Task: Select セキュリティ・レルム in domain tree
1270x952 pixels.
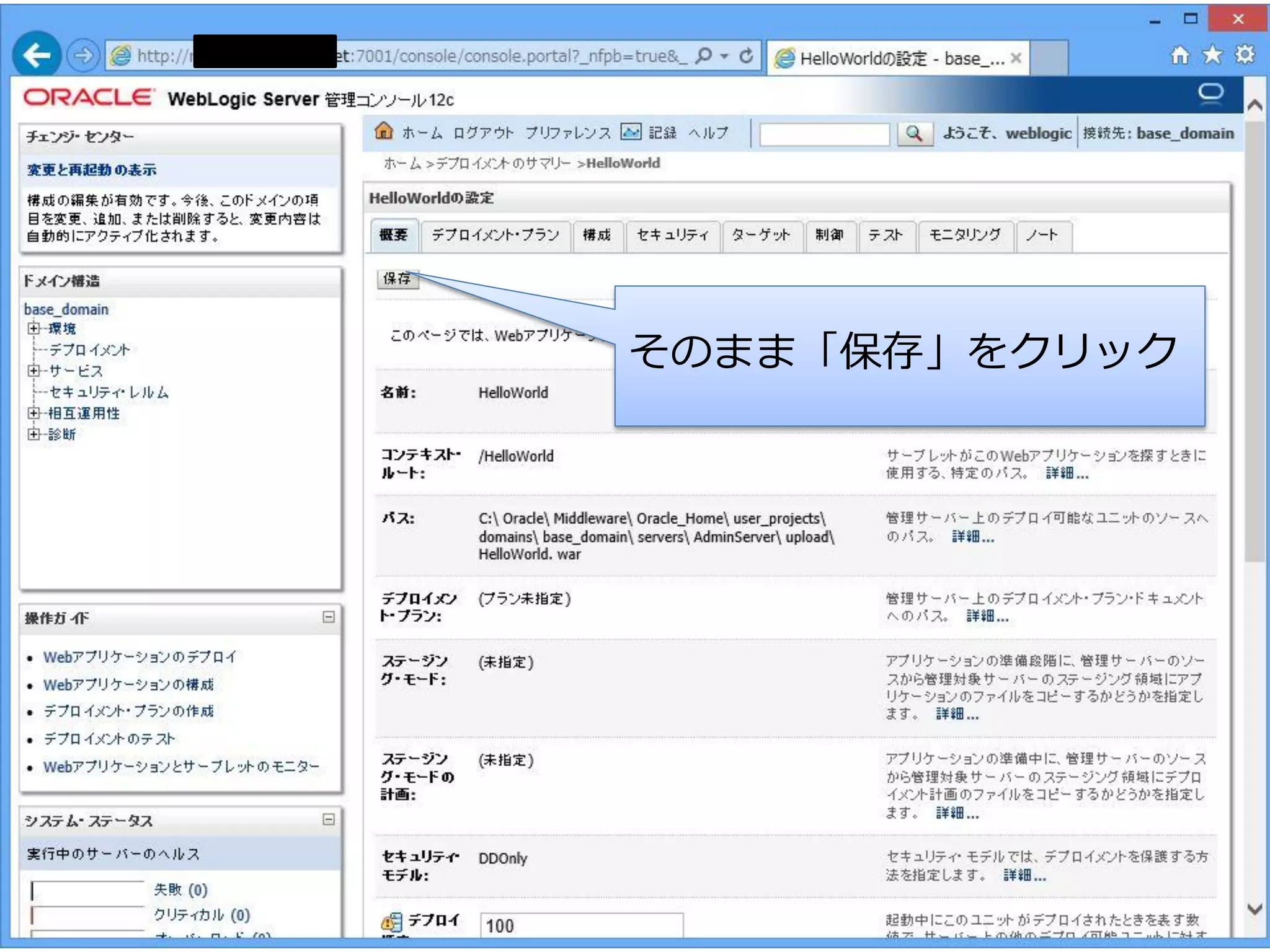Action: [x=109, y=392]
